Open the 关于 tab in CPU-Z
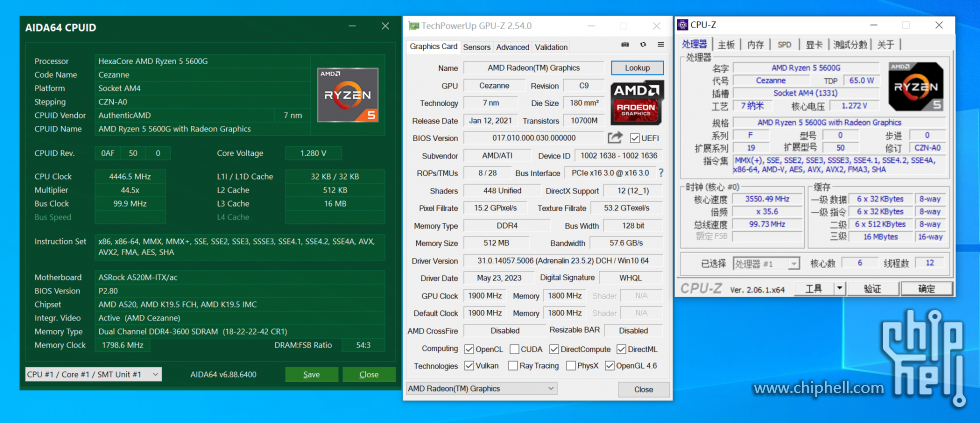Screen dimensions: 980x423 click(886, 45)
